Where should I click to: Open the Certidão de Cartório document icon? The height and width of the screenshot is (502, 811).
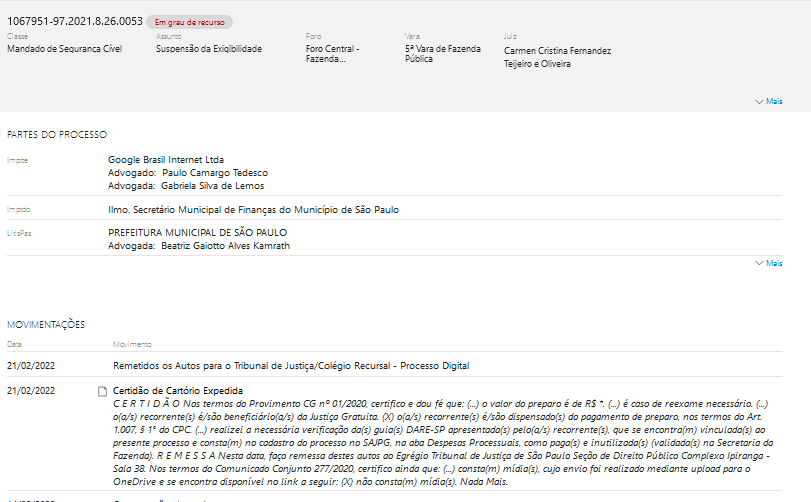click(101, 391)
